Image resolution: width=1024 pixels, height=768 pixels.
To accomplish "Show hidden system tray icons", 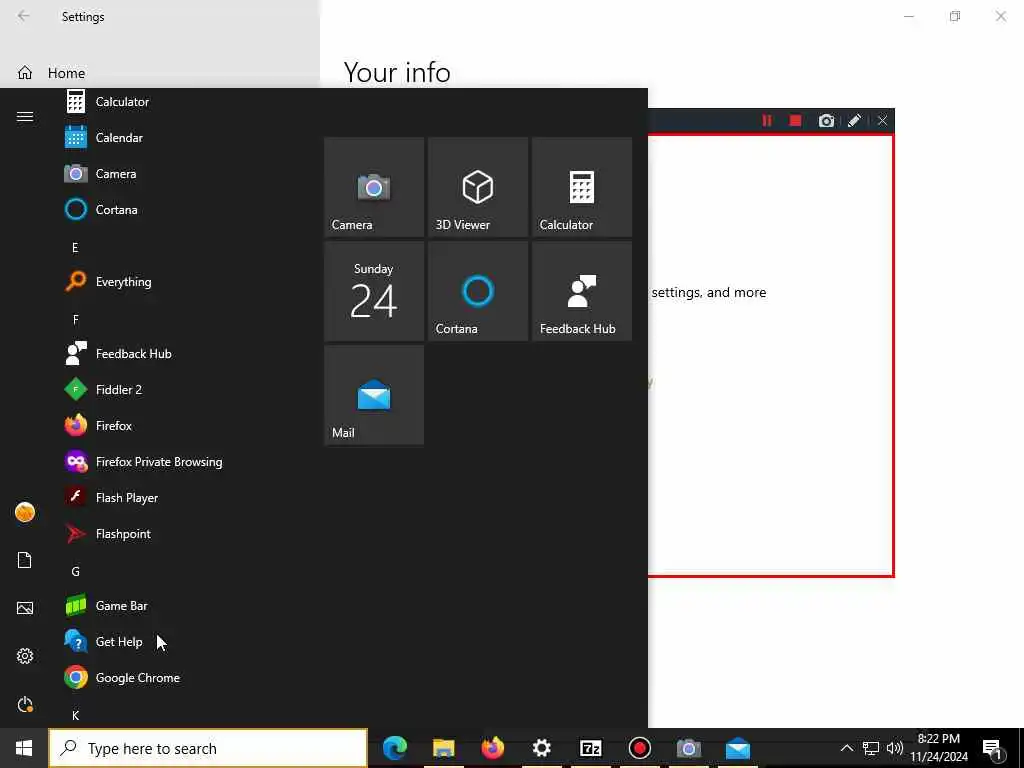I will tap(846, 748).
